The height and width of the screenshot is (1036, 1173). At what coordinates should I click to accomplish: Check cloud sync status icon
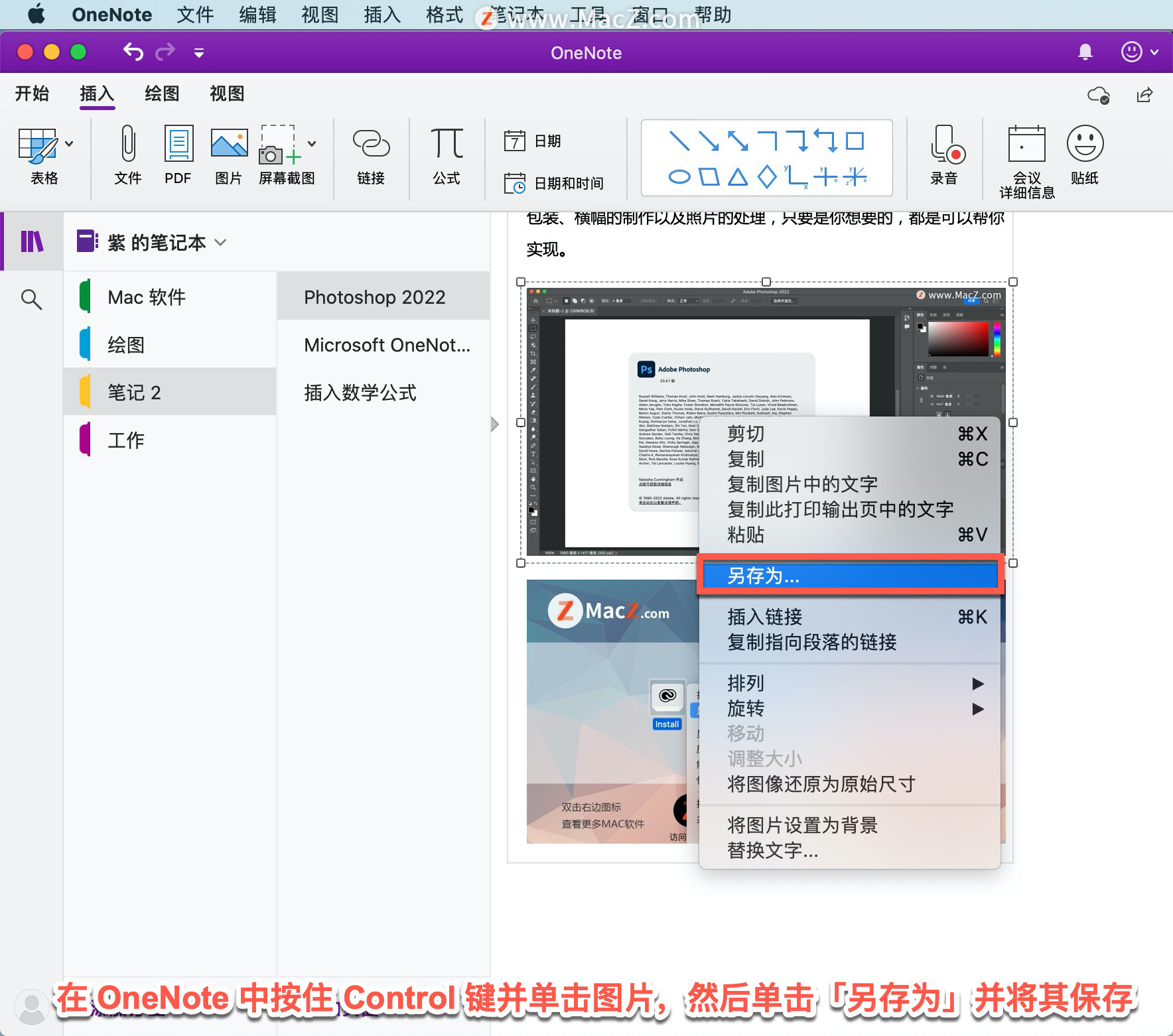pos(1098,95)
